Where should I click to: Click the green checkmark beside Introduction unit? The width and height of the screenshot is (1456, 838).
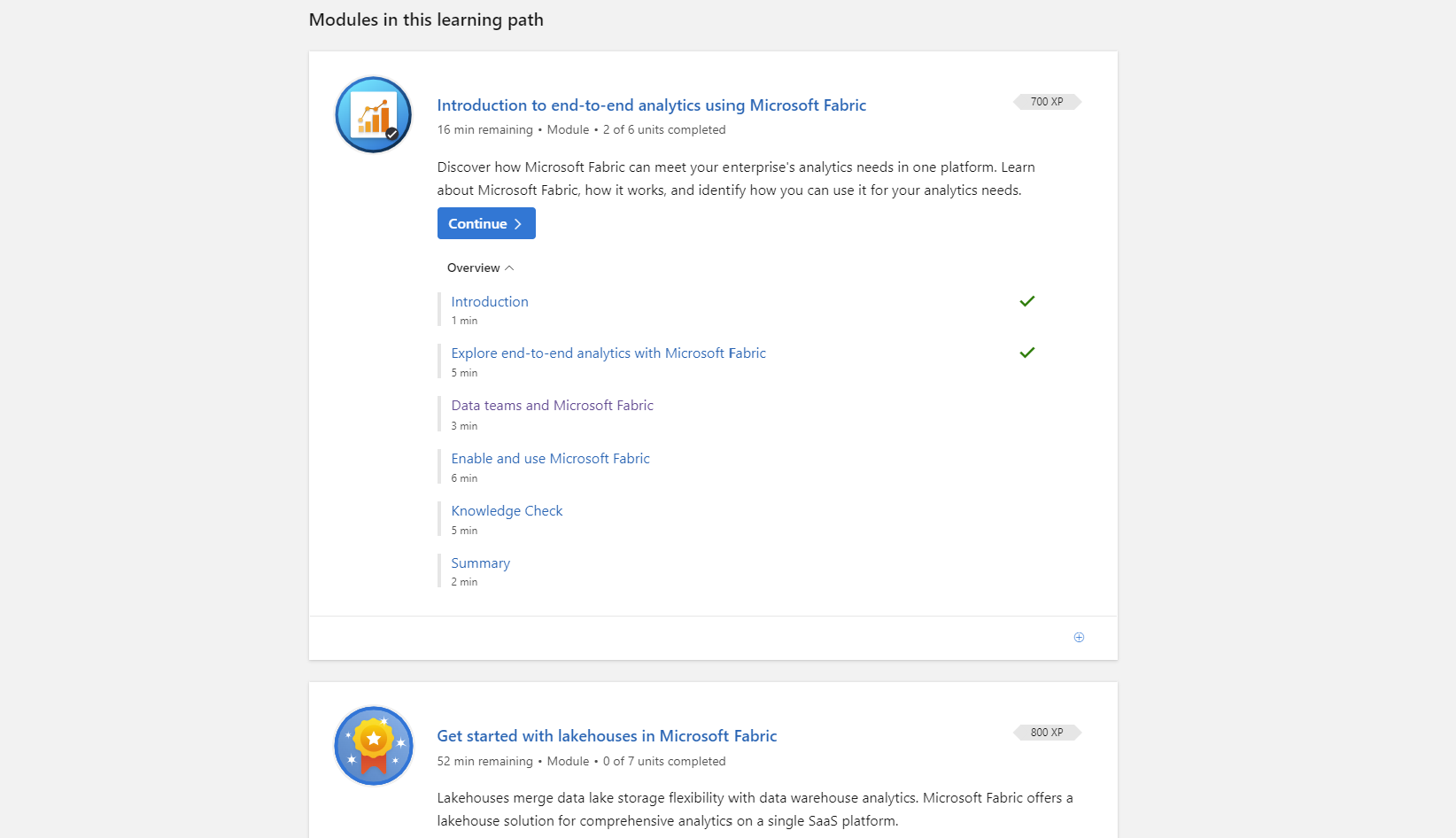click(1027, 301)
